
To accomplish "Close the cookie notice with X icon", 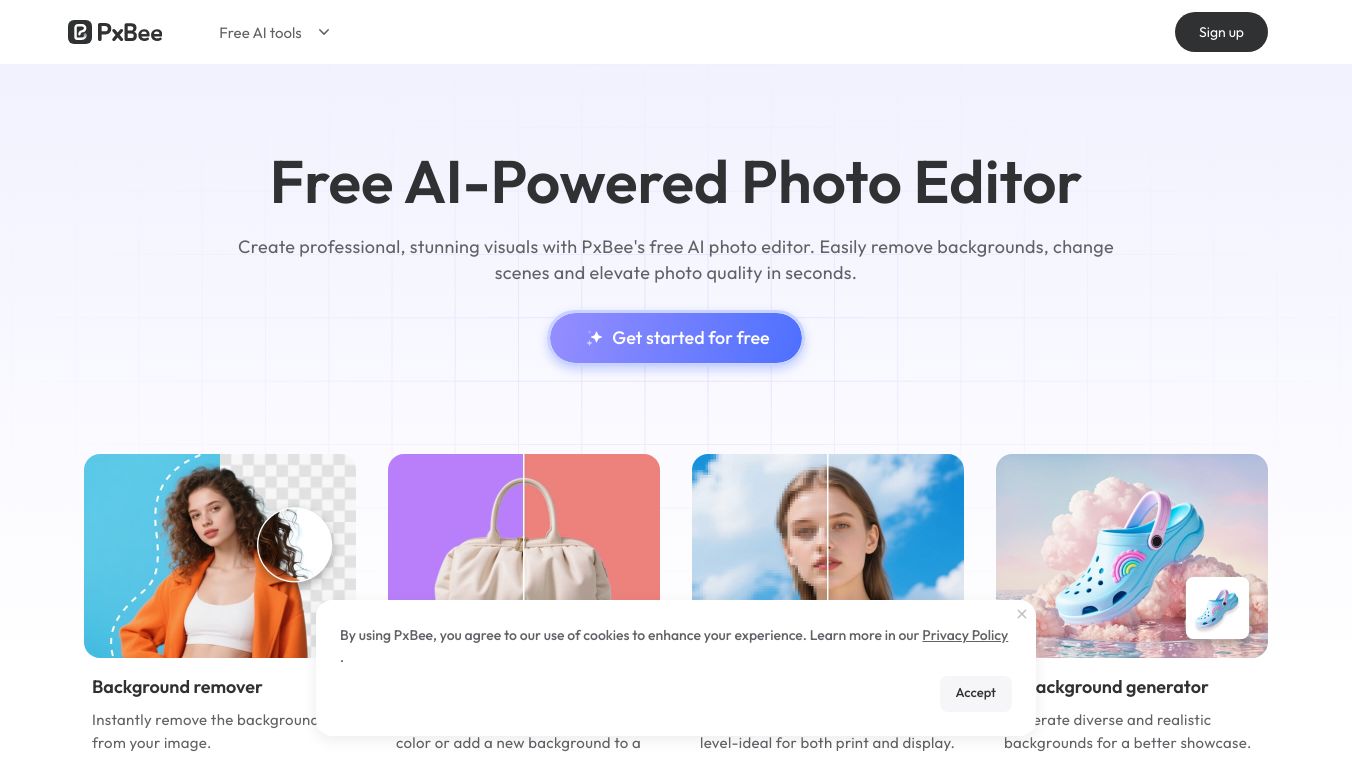I will (x=1021, y=614).
